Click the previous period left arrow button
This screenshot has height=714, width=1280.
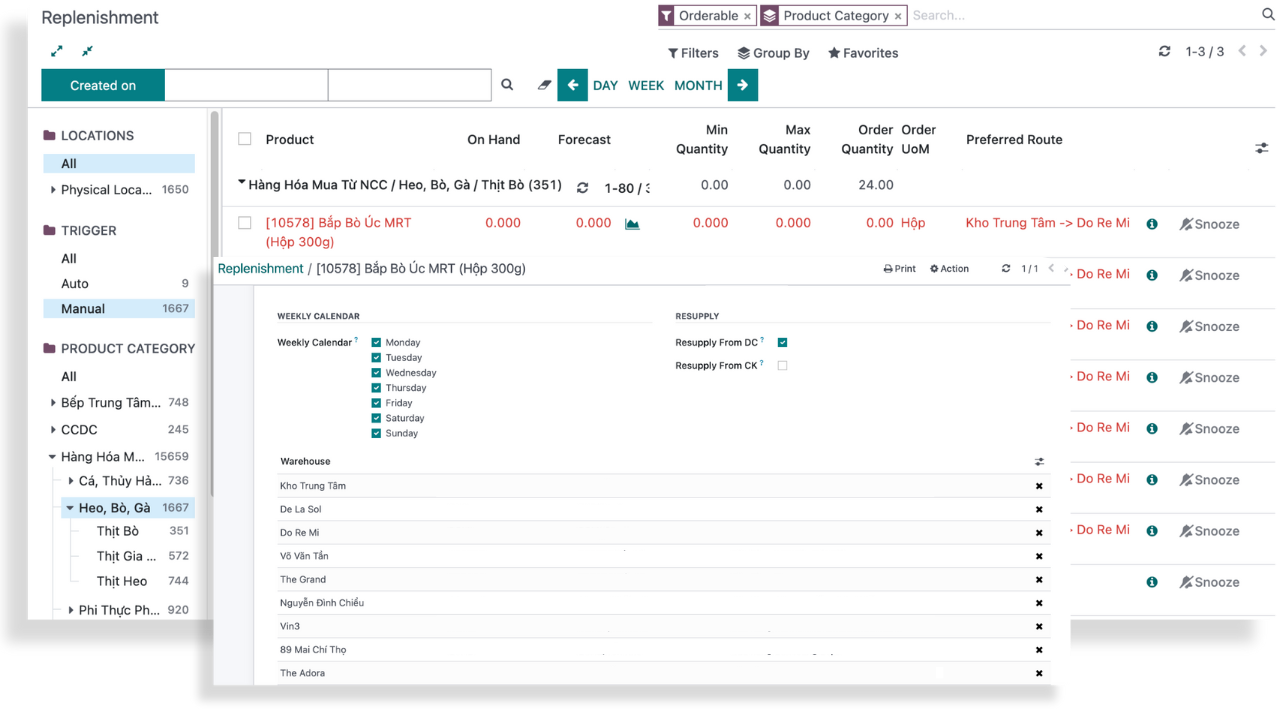point(572,85)
